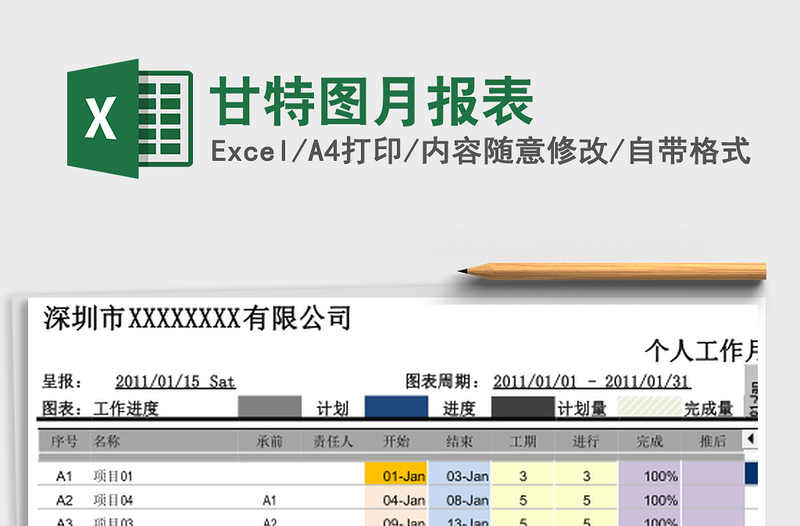
Task: Click the 结束 column header
Action: (x=460, y=441)
